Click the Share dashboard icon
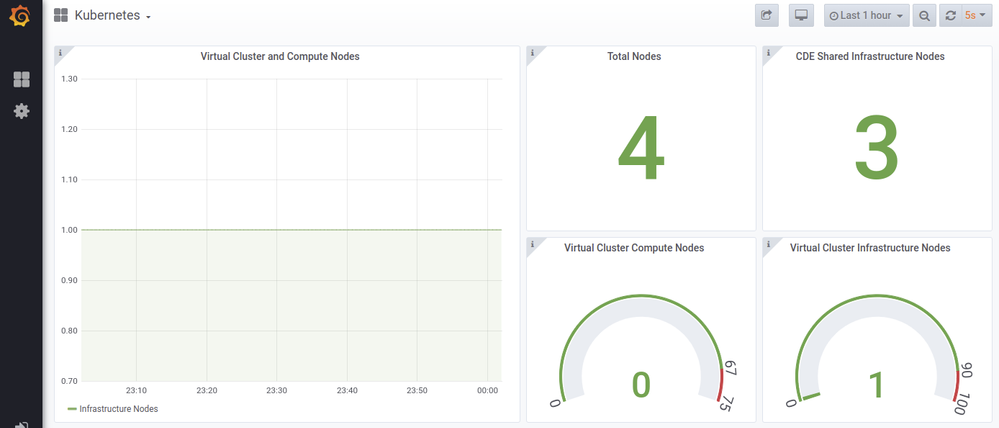 766,15
